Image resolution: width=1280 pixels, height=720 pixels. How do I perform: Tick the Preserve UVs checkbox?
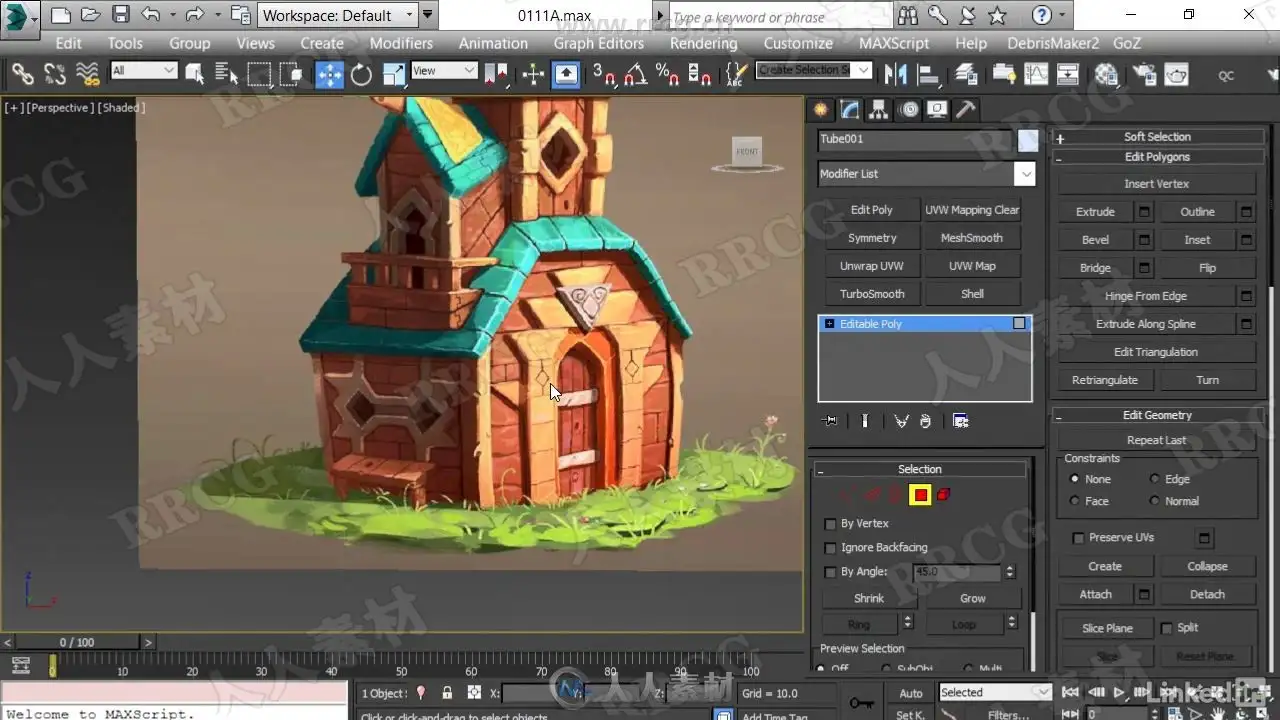(1078, 538)
